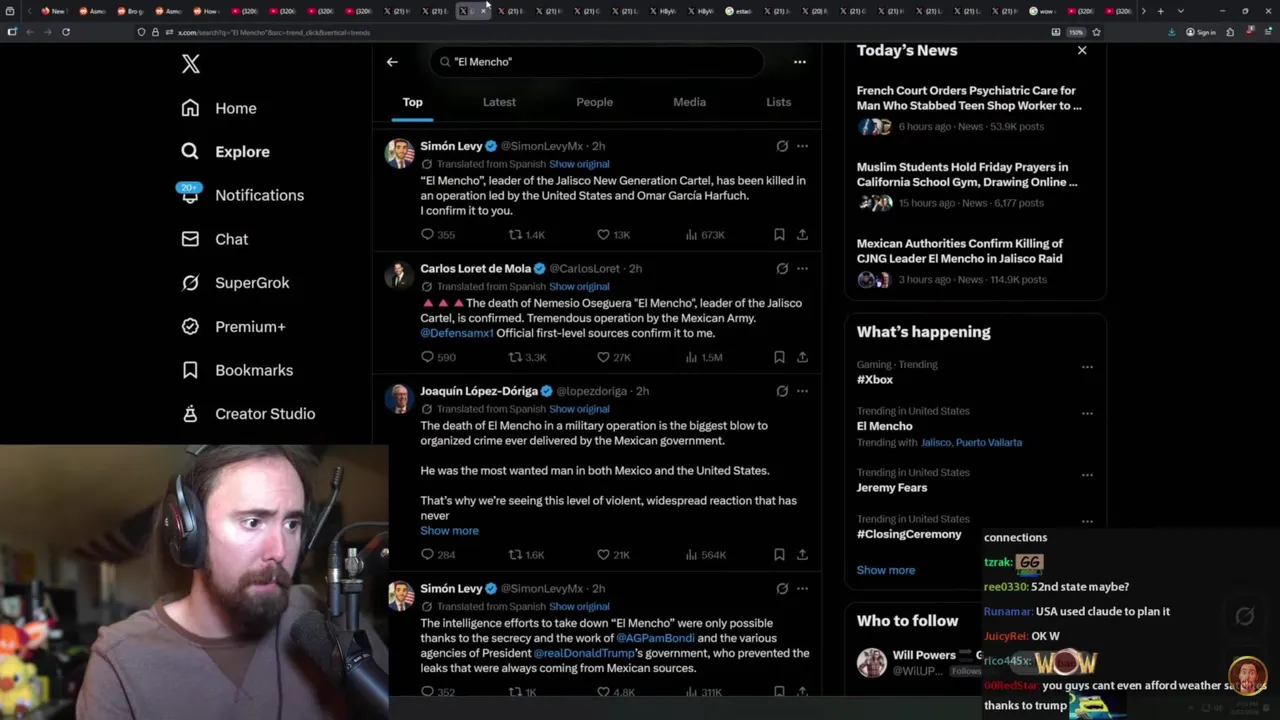Switch to the People tab
This screenshot has height=720, width=1280.
(594, 102)
